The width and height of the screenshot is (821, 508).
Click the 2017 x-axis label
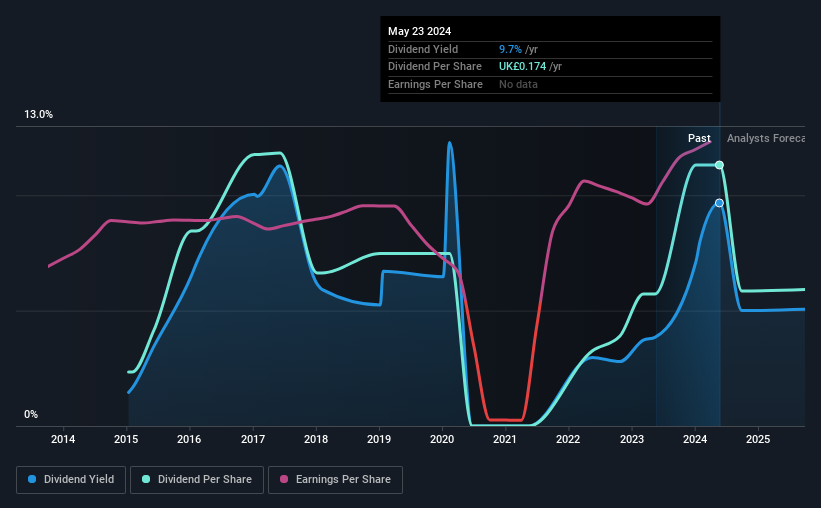(x=253, y=439)
